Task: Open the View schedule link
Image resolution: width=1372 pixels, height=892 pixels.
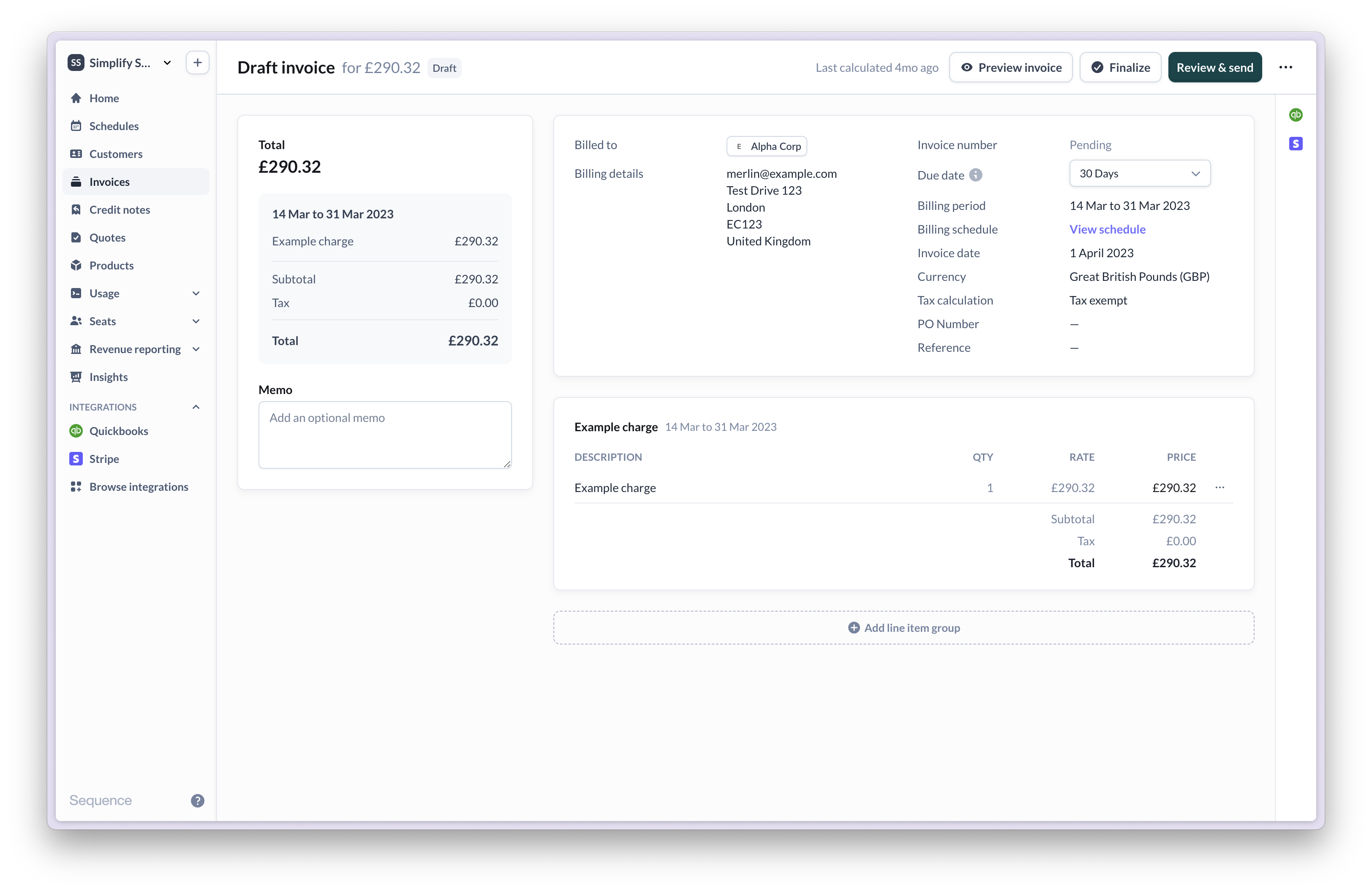Action: [x=1107, y=229]
